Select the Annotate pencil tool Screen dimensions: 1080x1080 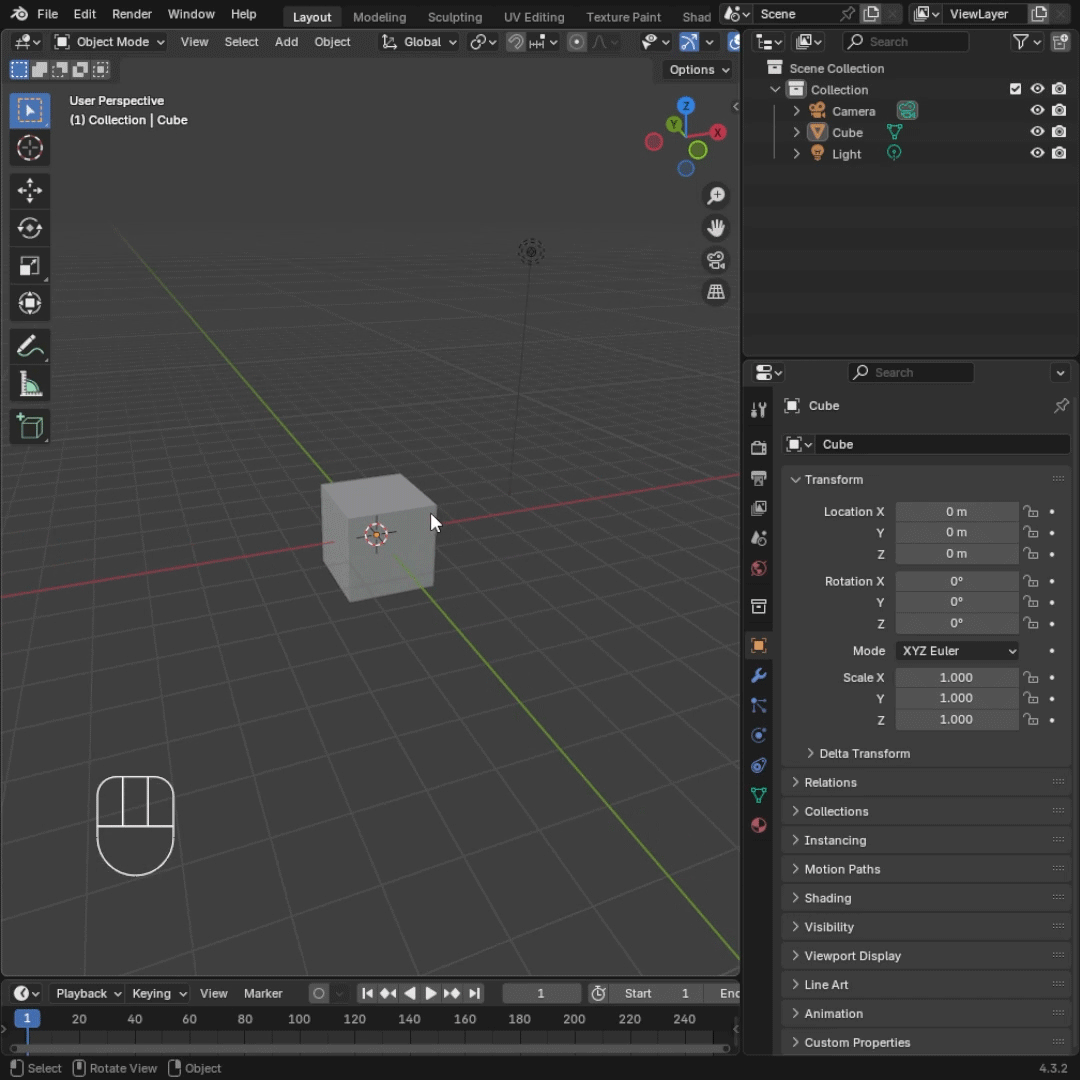[30, 347]
